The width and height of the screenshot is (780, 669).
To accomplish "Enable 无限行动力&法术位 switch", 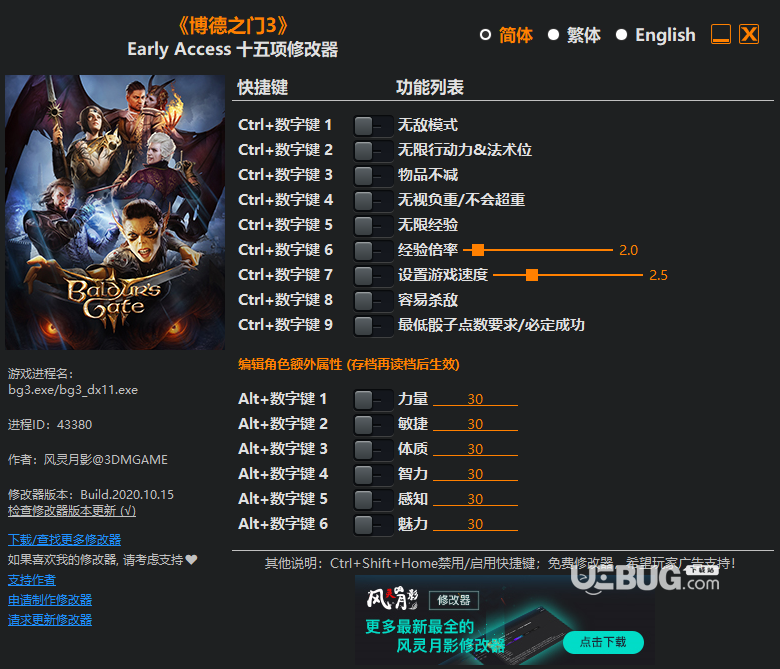I will click(x=373, y=151).
